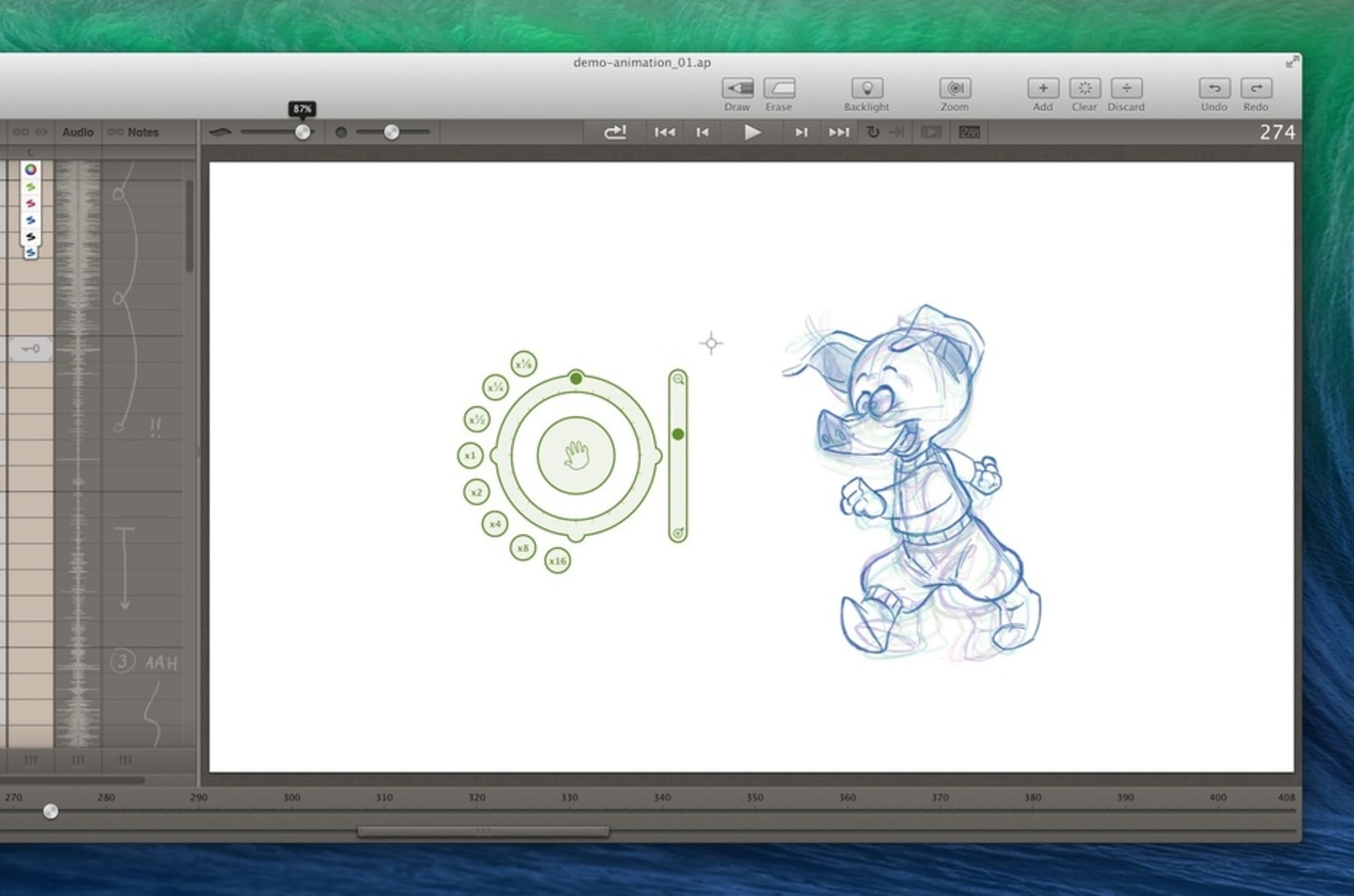Play the animation
The image size is (1354, 896).
[x=752, y=132]
